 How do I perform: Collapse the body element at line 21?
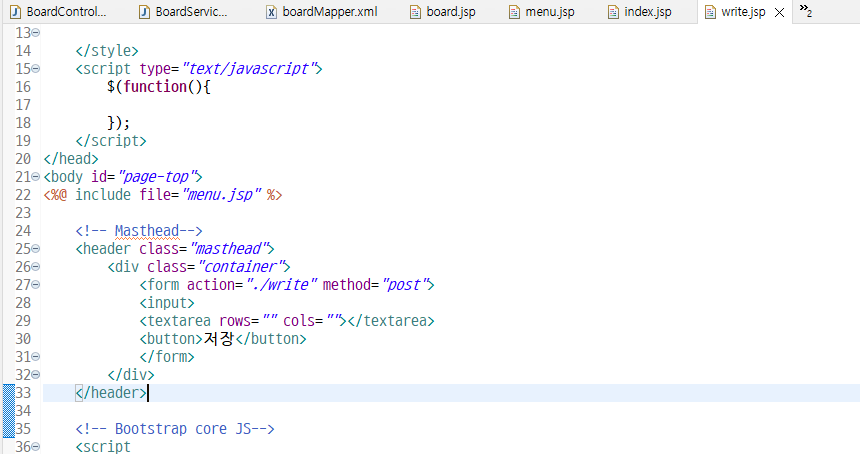(36, 177)
